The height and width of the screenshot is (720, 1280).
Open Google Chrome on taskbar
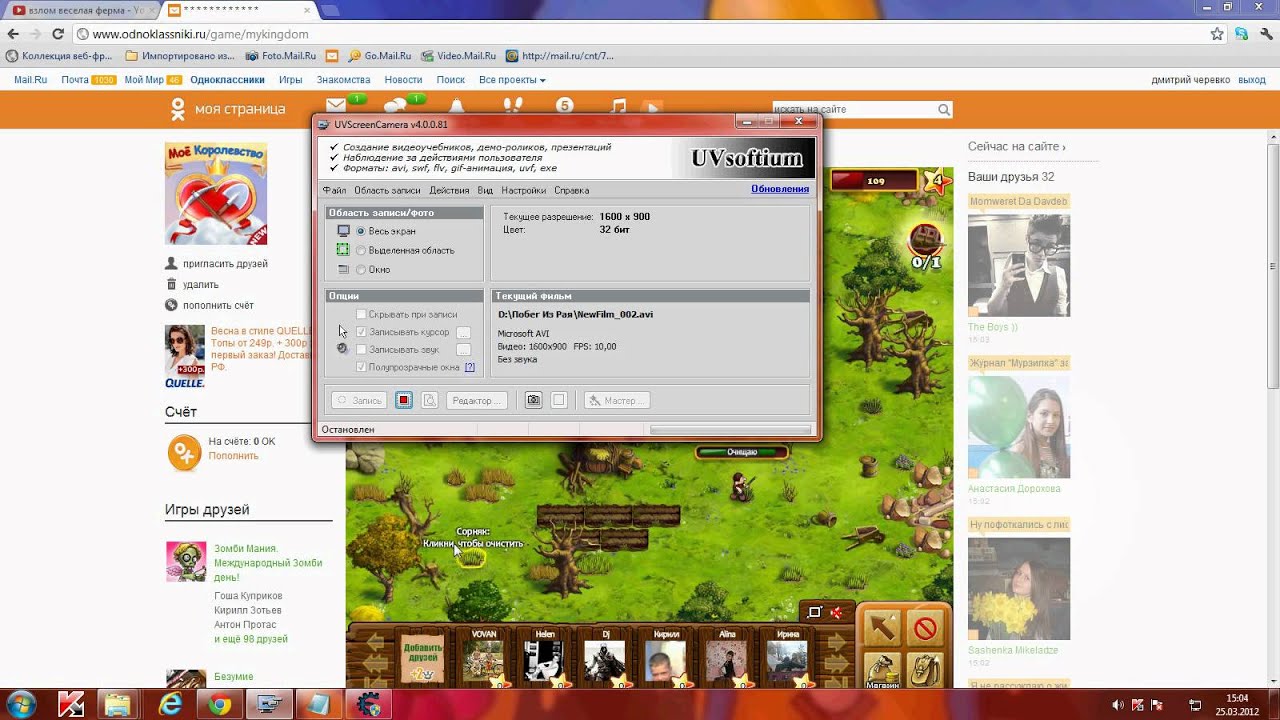coord(220,705)
